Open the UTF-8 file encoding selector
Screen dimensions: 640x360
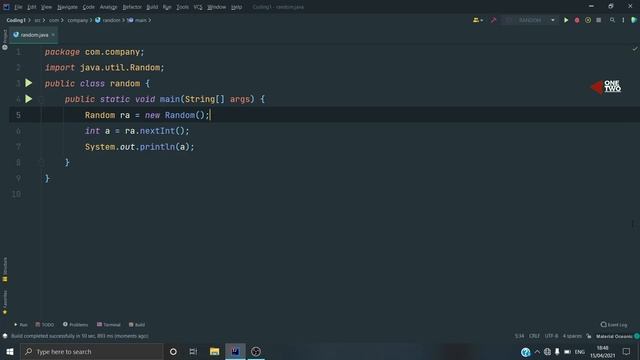point(551,336)
